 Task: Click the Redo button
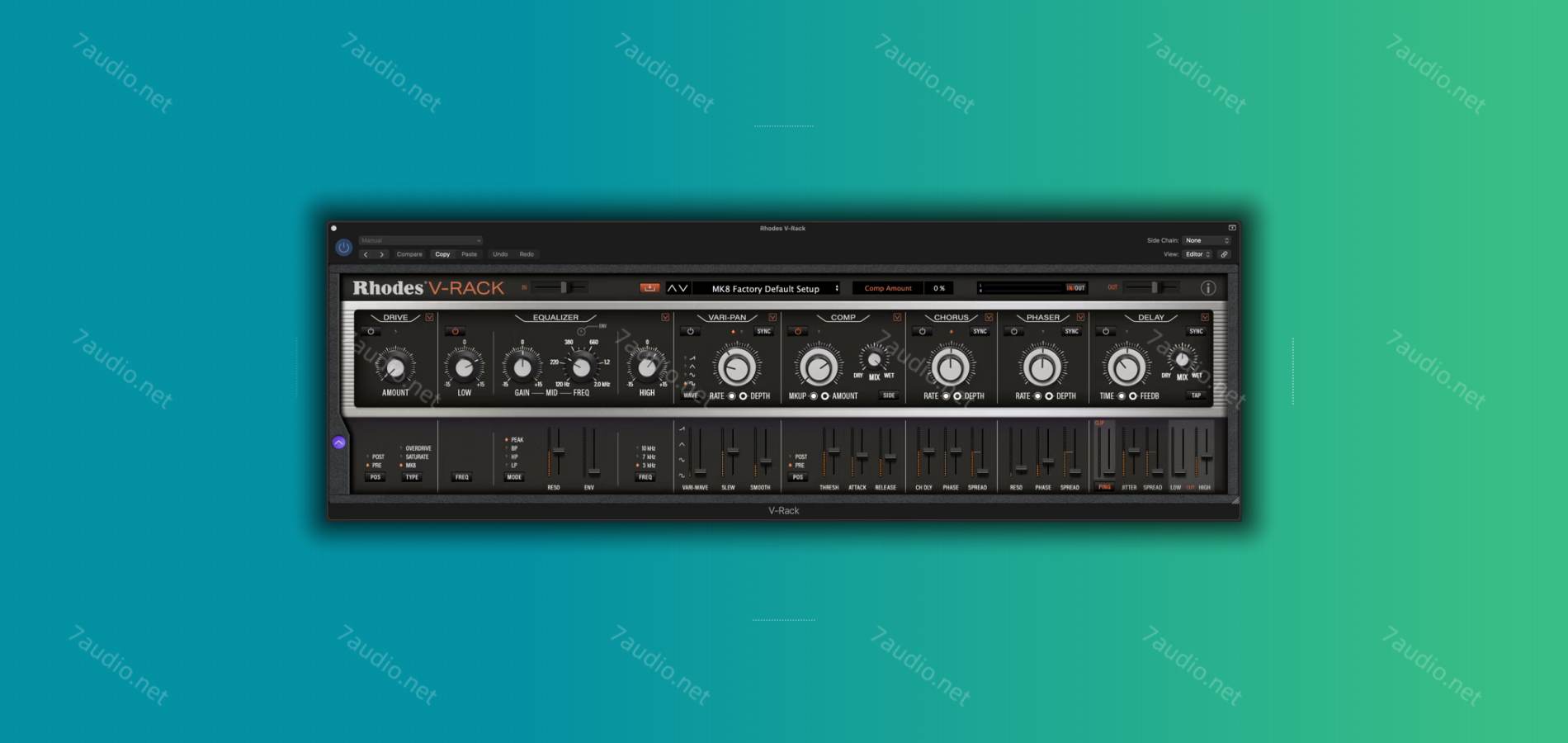click(x=527, y=254)
